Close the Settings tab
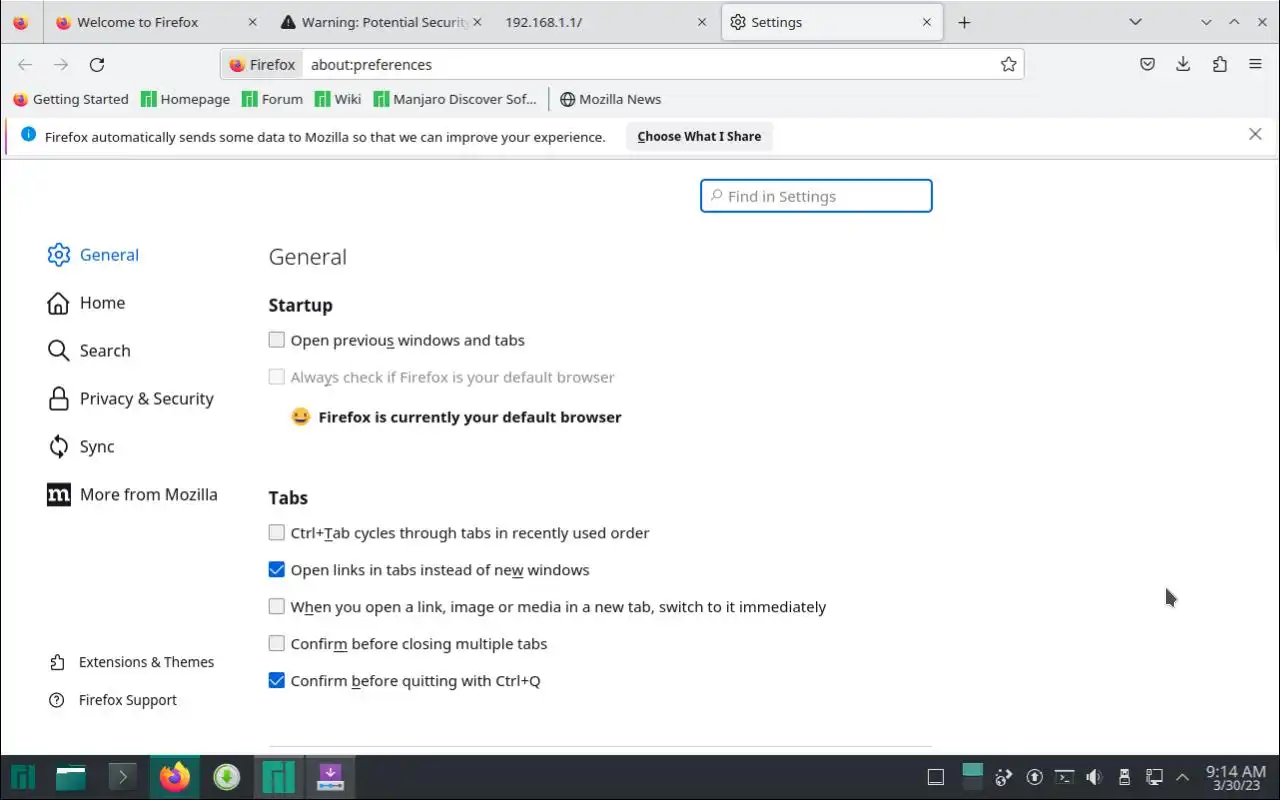Viewport: 1280px width, 800px height. pos(926,22)
